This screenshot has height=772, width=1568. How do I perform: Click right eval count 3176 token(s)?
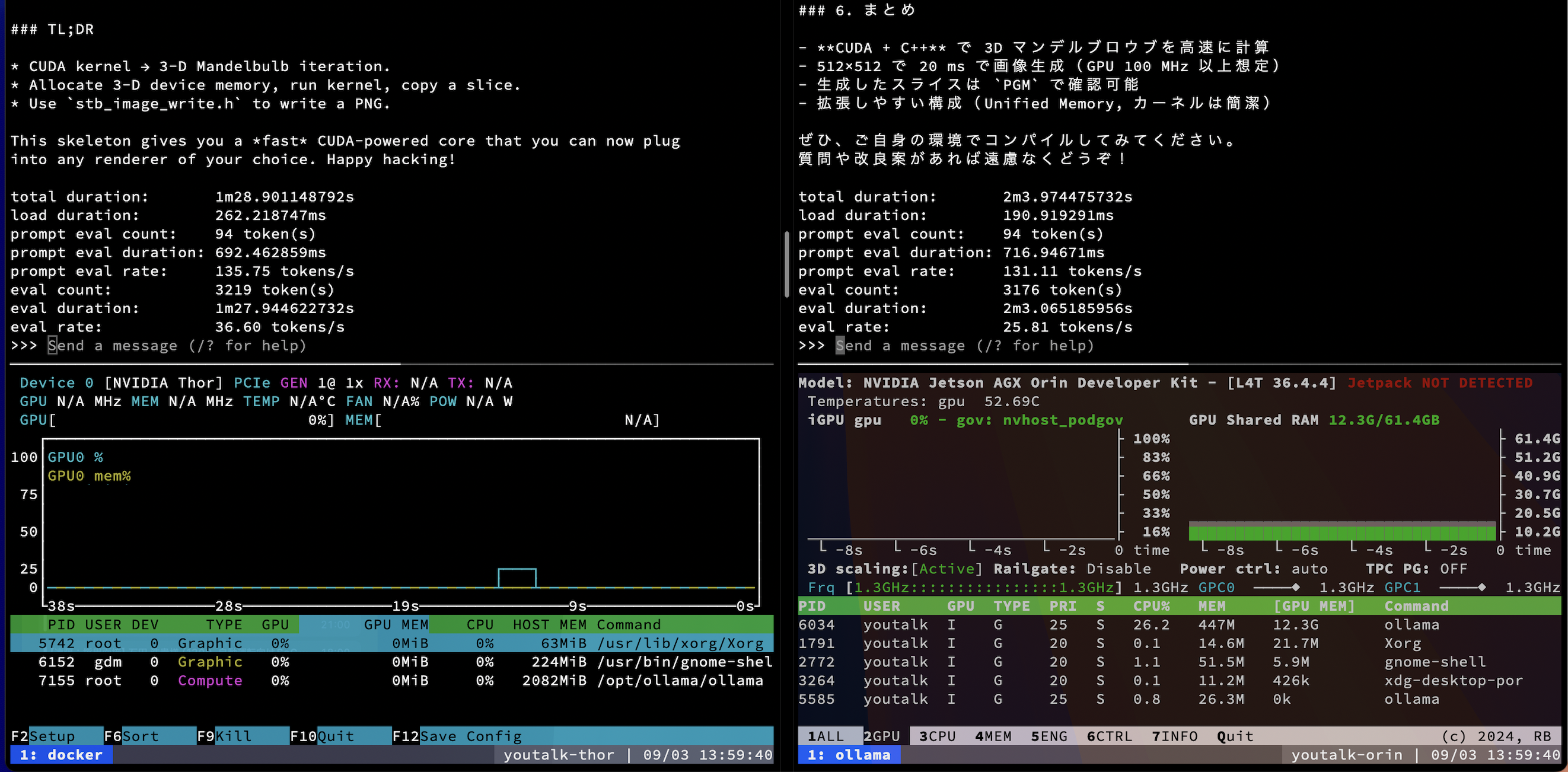click(1063, 289)
